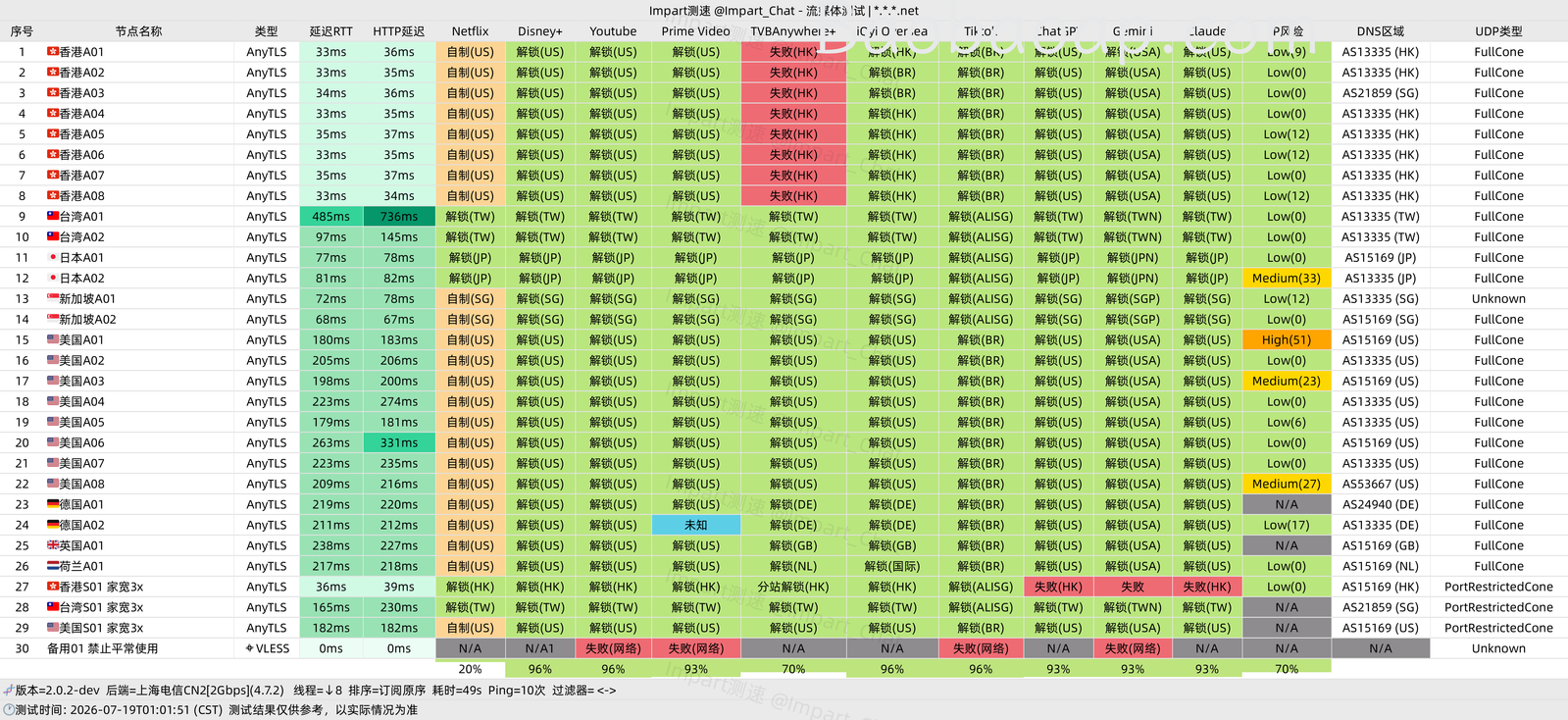This screenshot has height=720, width=1568.
Task: Select the Disney+ column header
Action: [540, 31]
